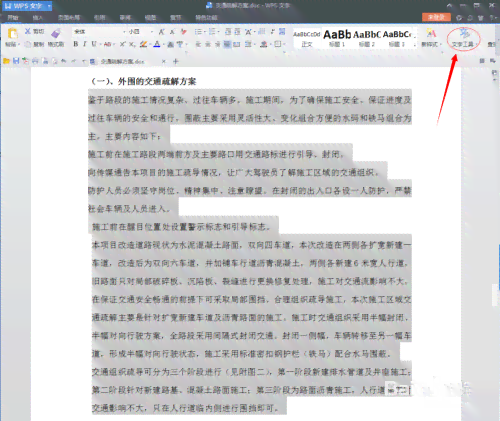Viewport: 500px width, 421px height.
Task: Expand the numbered list dropdown arrow
Action: pyautogui.click(x=218, y=32)
